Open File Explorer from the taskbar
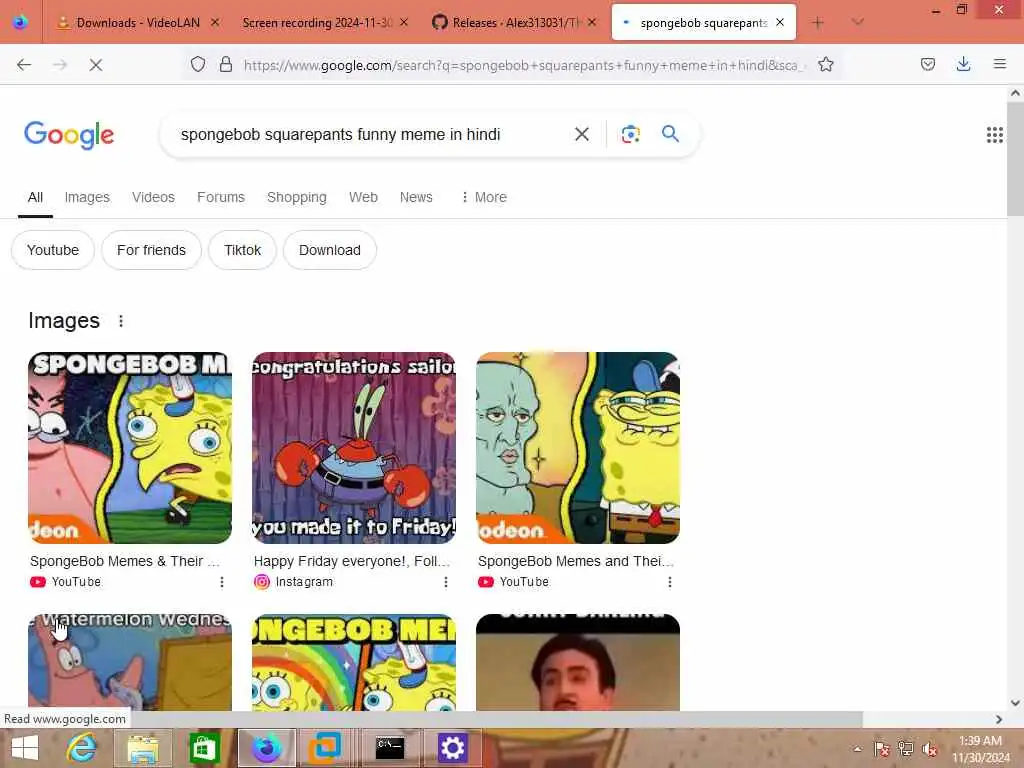The height and width of the screenshot is (768, 1024). (143, 748)
